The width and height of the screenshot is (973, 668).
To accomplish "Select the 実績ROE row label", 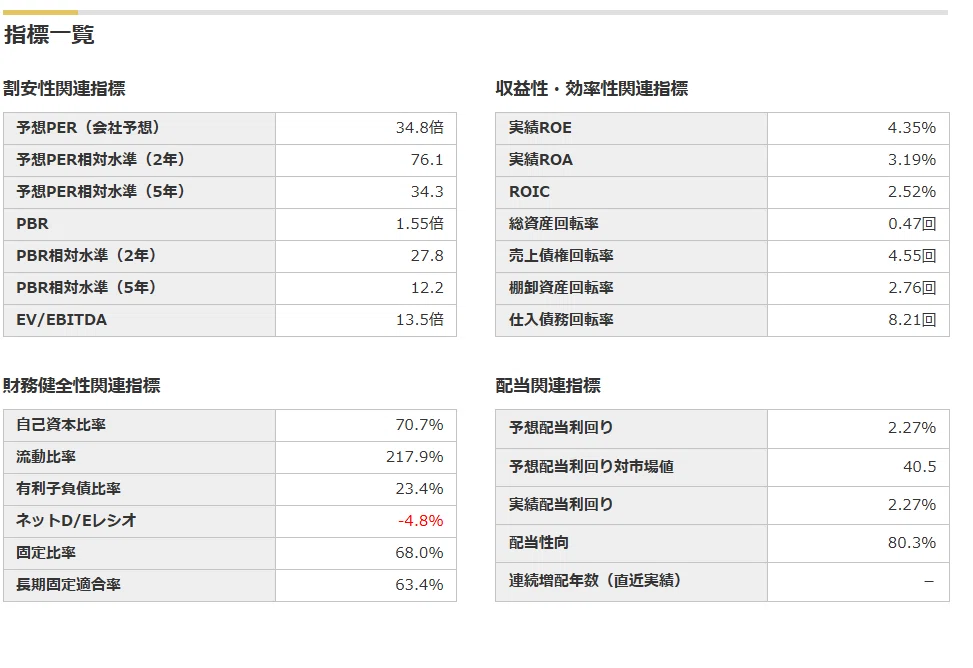I will [x=540, y=128].
